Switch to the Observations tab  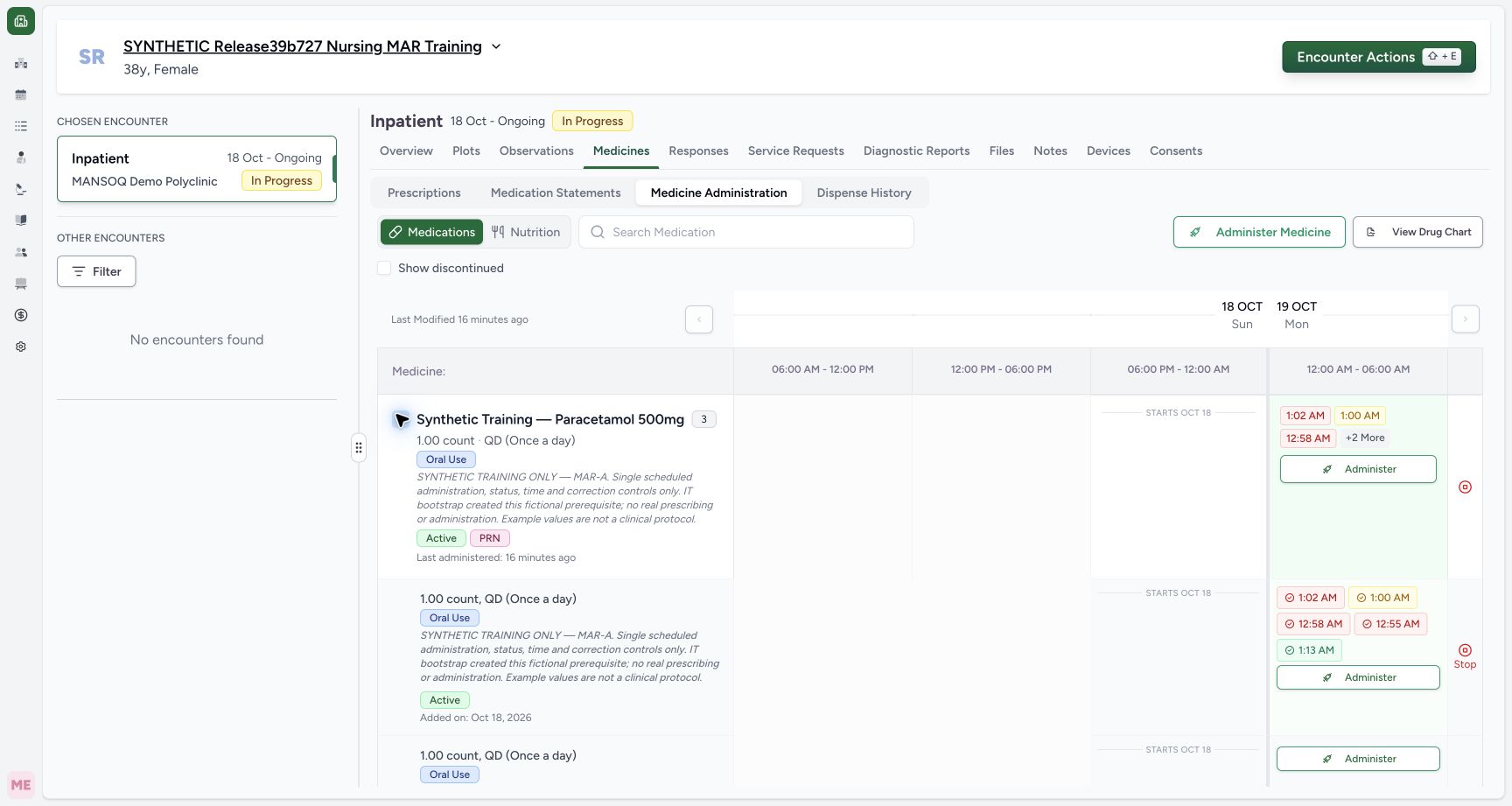536,151
